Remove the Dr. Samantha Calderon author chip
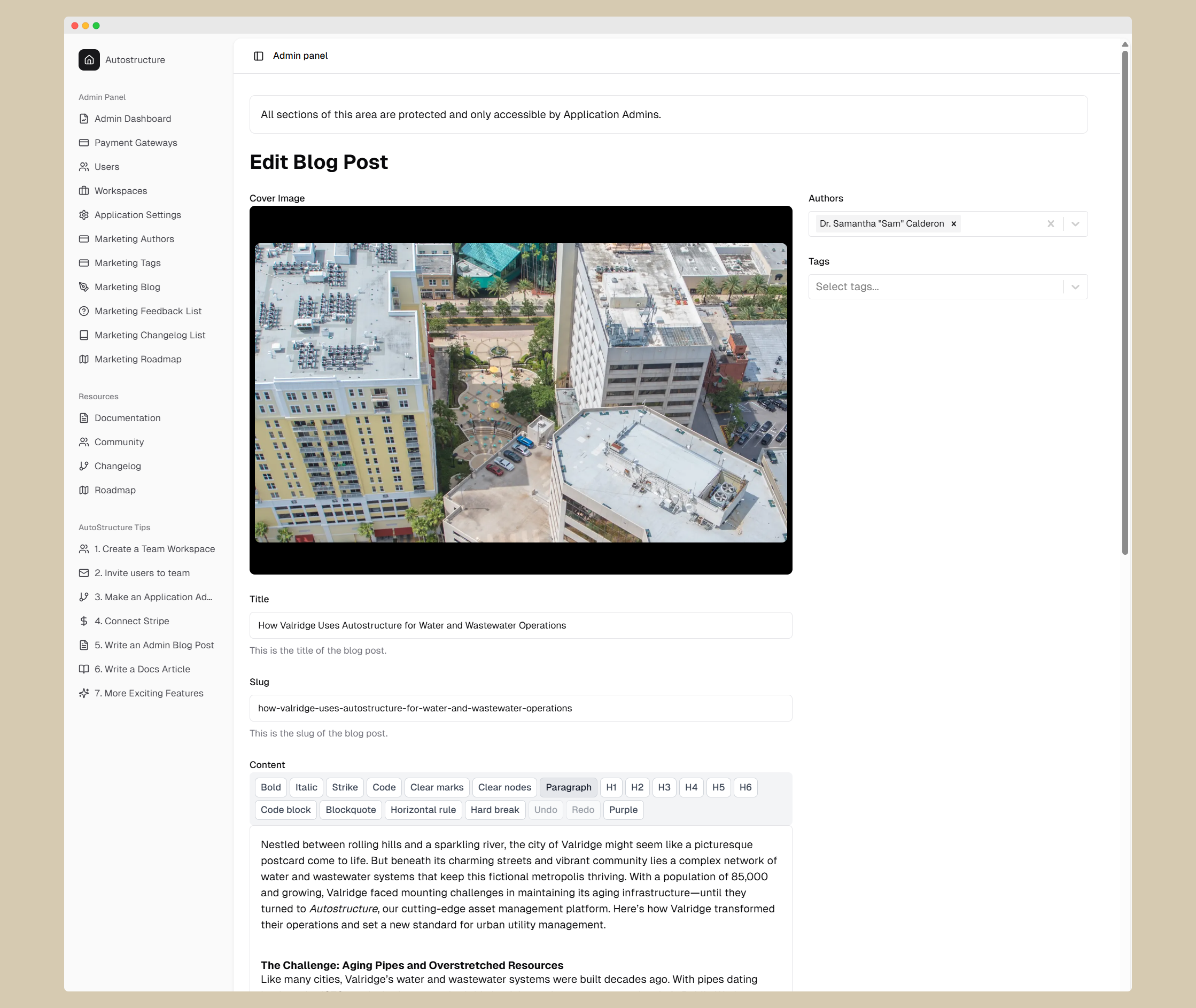The image size is (1196, 1008). click(953, 224)
